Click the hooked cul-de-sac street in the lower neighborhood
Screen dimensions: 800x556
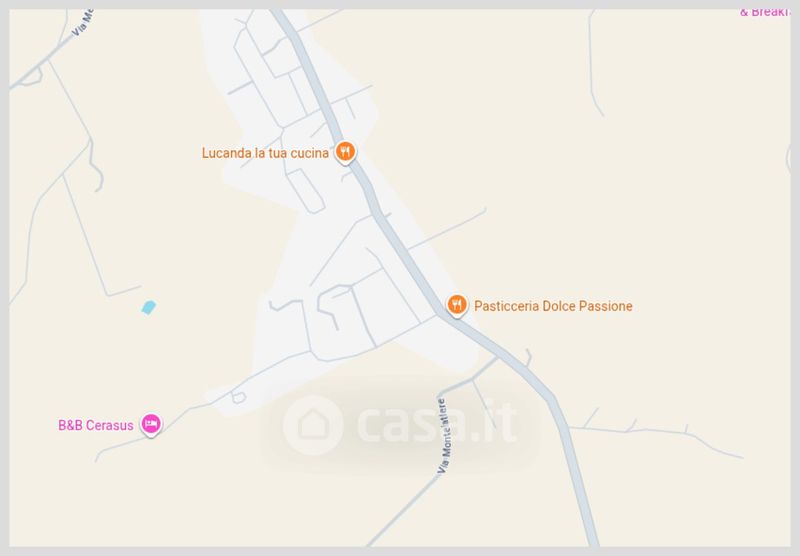327,308
